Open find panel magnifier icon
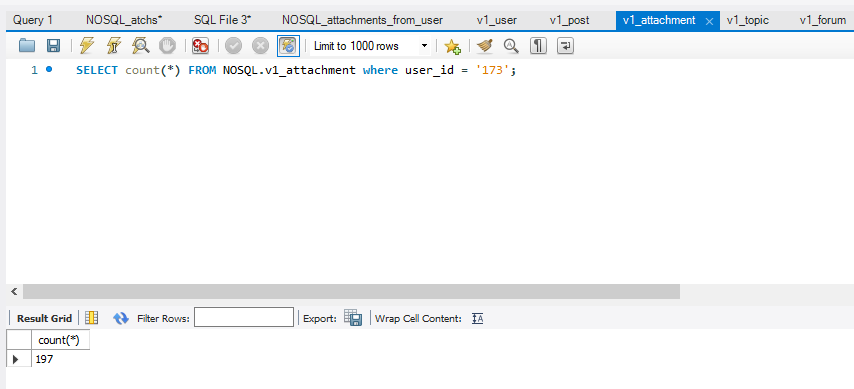 [x=511, y=46]
